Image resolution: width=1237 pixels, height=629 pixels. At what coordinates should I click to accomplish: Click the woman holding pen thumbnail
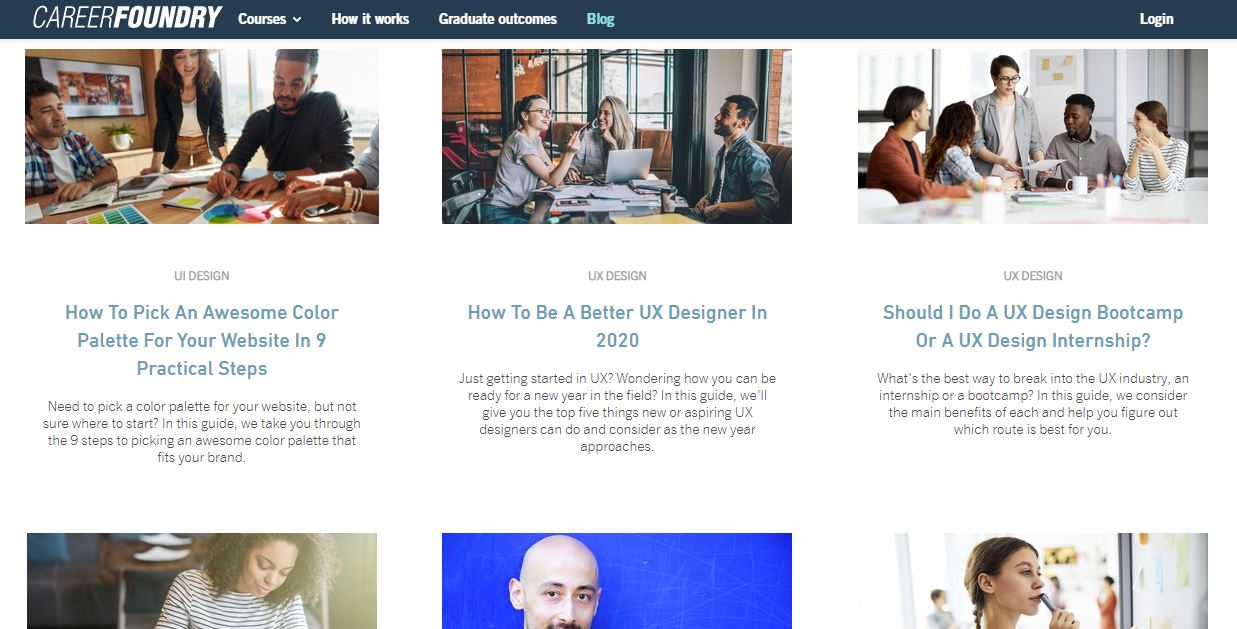tap(1033, 581)
